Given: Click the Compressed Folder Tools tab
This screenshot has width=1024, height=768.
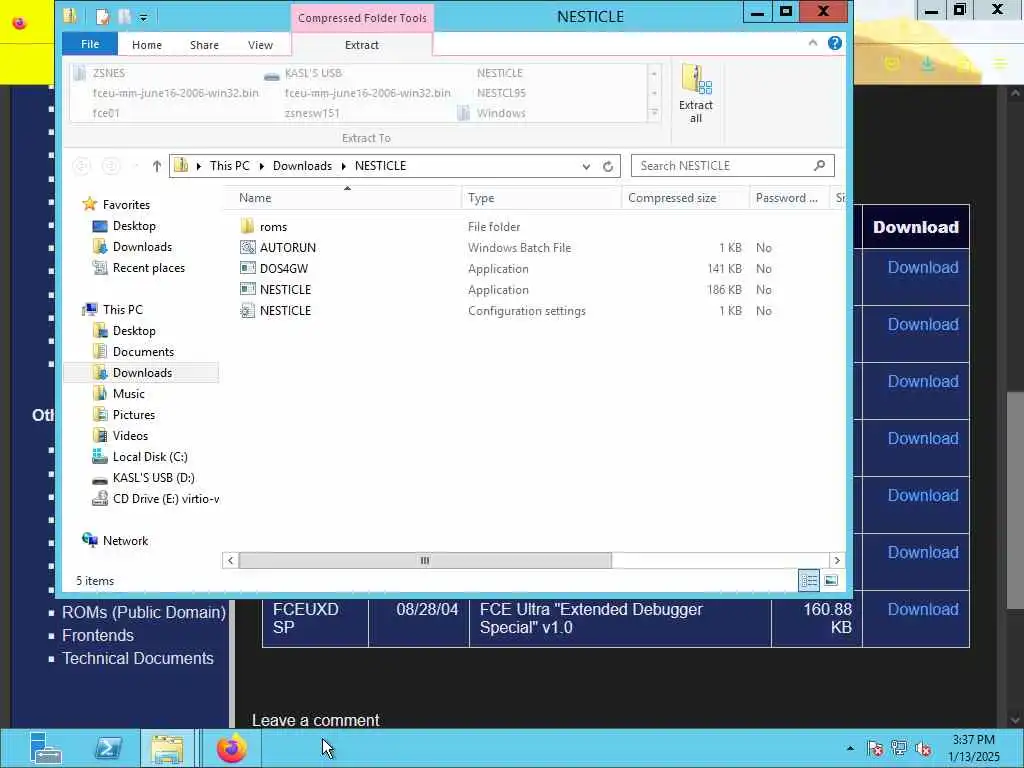Looking at the screenshot, I should click(362, 18).
